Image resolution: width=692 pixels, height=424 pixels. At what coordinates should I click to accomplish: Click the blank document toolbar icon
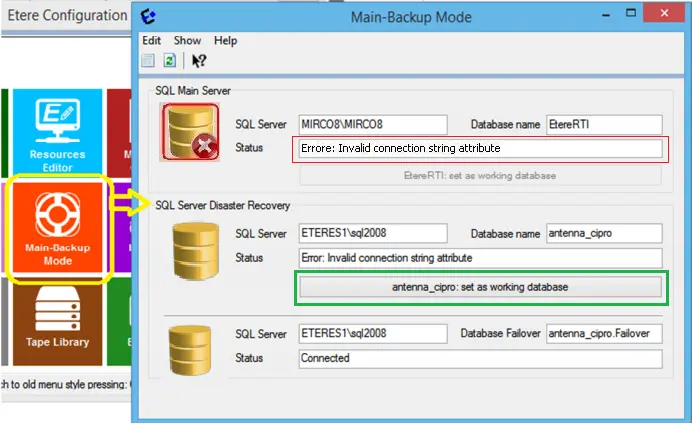point(149,60)
